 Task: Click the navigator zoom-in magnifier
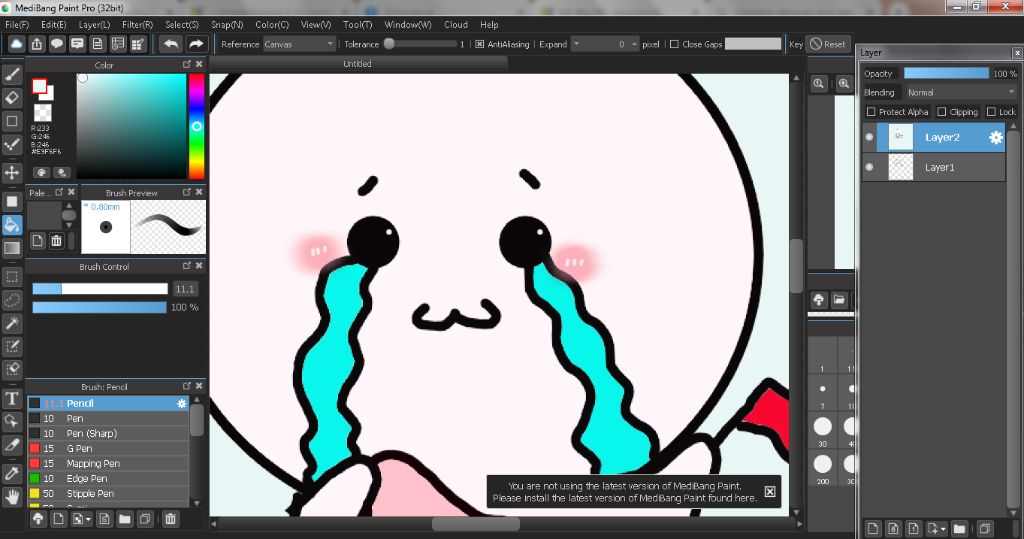pos(844,84)
